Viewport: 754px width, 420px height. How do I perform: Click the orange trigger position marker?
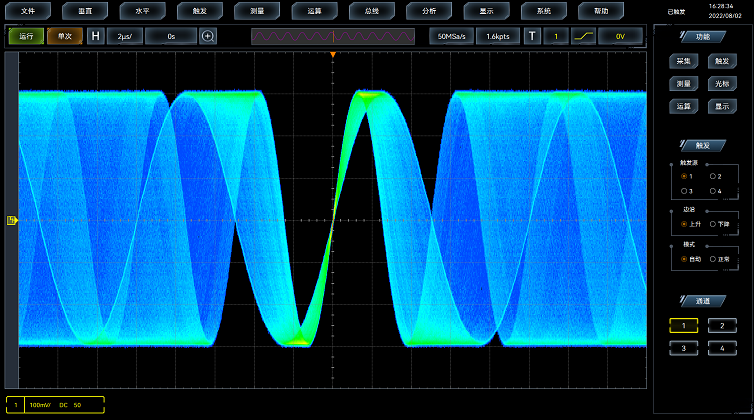(333, 53)
